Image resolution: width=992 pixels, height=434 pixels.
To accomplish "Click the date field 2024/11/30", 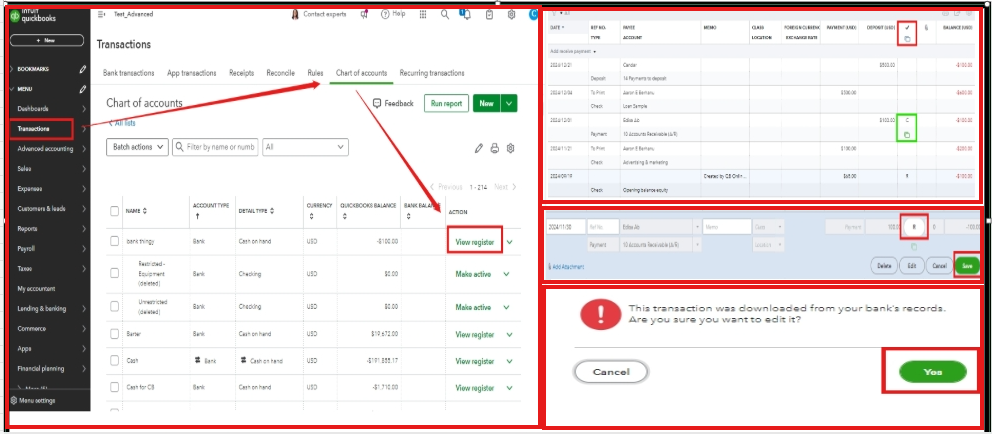I will (x=566, y=226).
